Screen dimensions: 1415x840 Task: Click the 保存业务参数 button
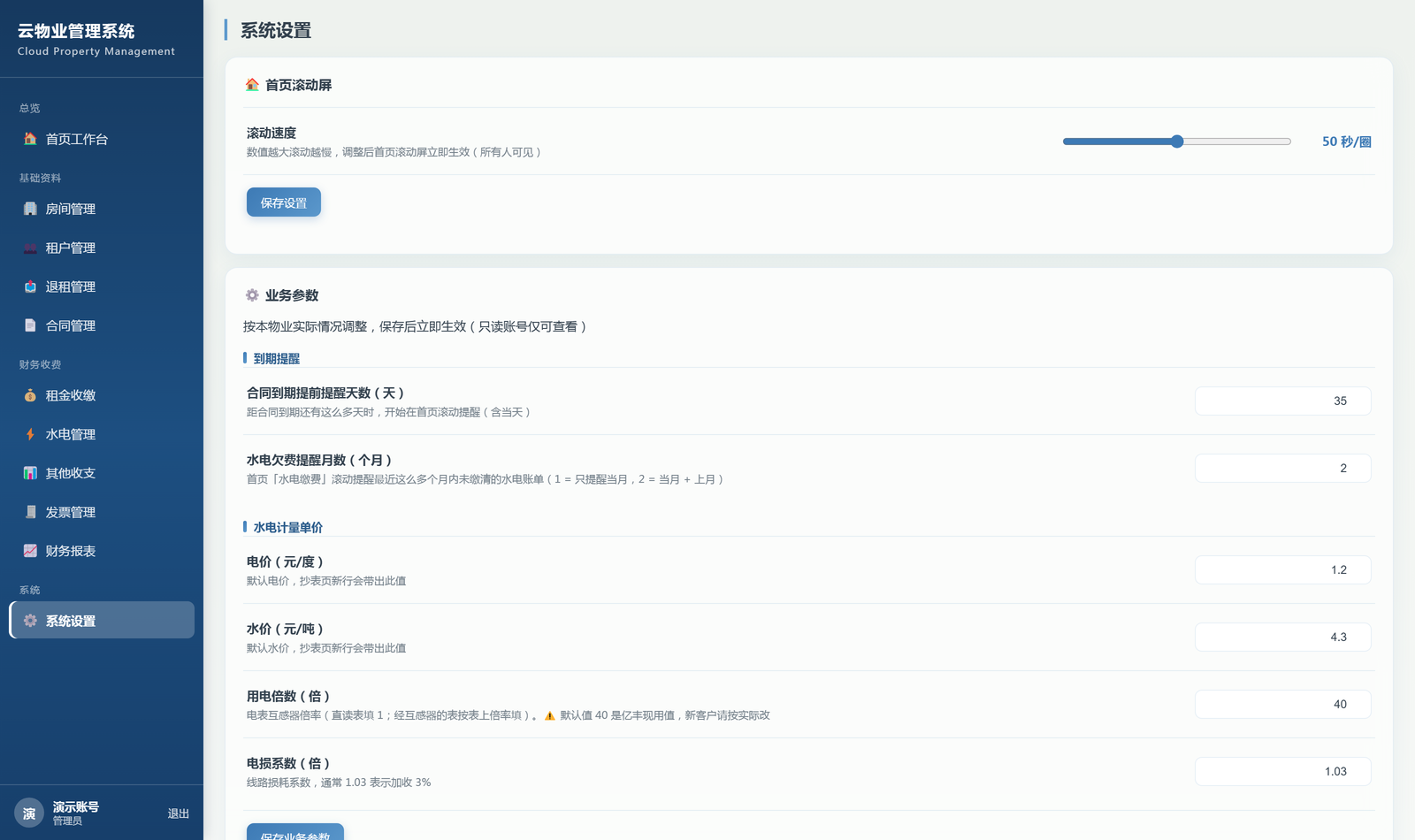point(295,833)
